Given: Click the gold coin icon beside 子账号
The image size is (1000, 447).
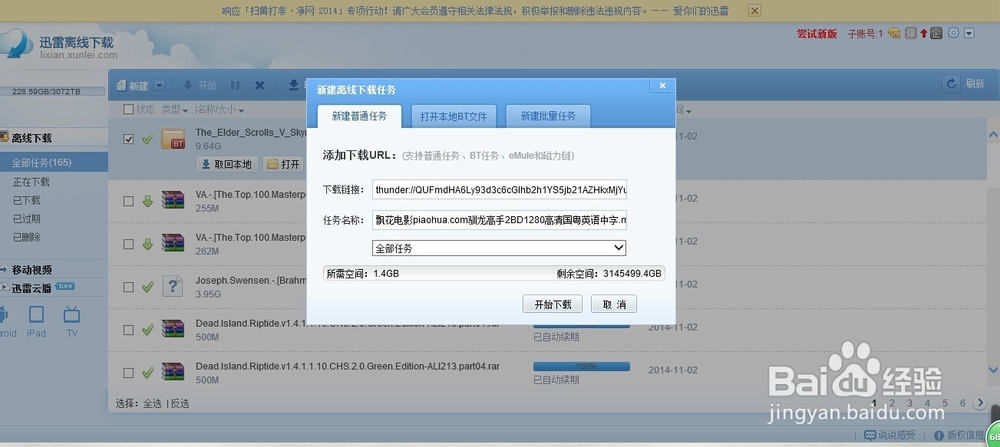Looking at the screenshot, I should point(894,33).
